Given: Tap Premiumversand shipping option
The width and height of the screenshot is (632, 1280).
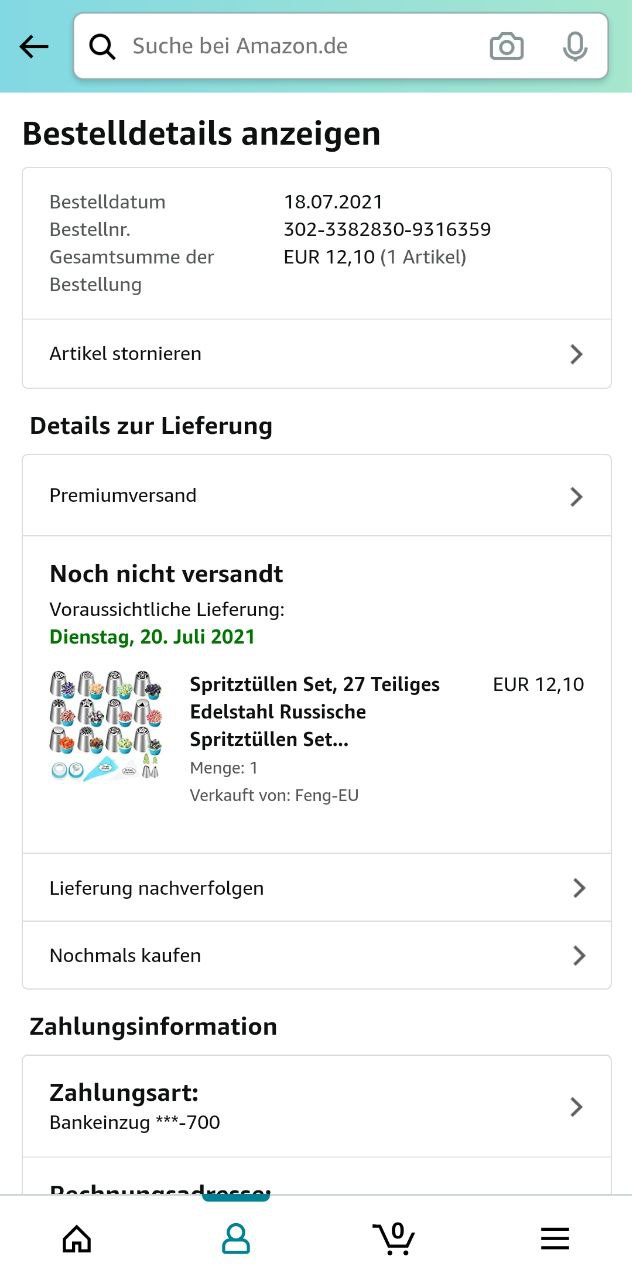Looking at the screenshot, I should tap(123, 496).
